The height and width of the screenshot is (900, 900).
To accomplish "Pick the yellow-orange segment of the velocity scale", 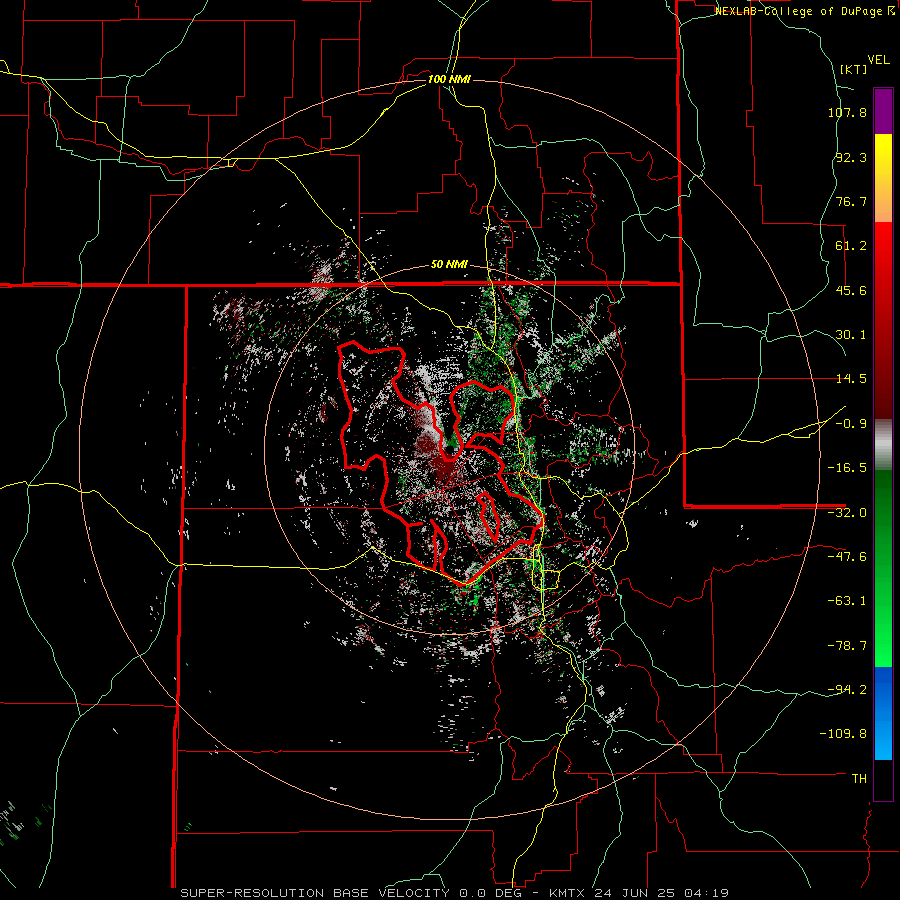I will (883, 178).
